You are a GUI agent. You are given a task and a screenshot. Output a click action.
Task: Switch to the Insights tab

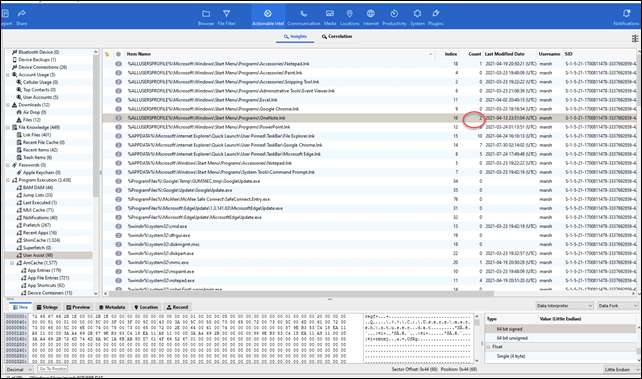(295, 36)
